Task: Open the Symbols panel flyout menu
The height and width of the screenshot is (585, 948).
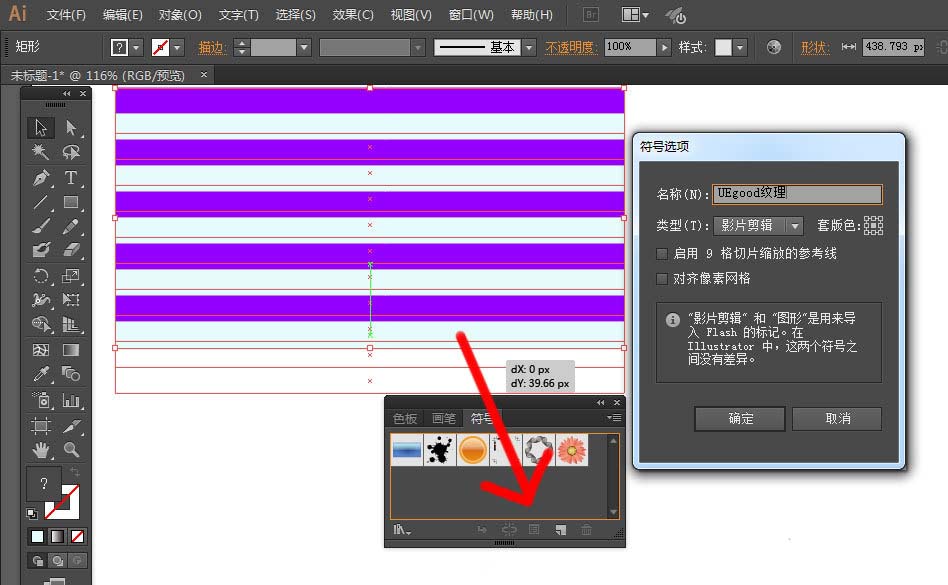Action: (614, 418)
